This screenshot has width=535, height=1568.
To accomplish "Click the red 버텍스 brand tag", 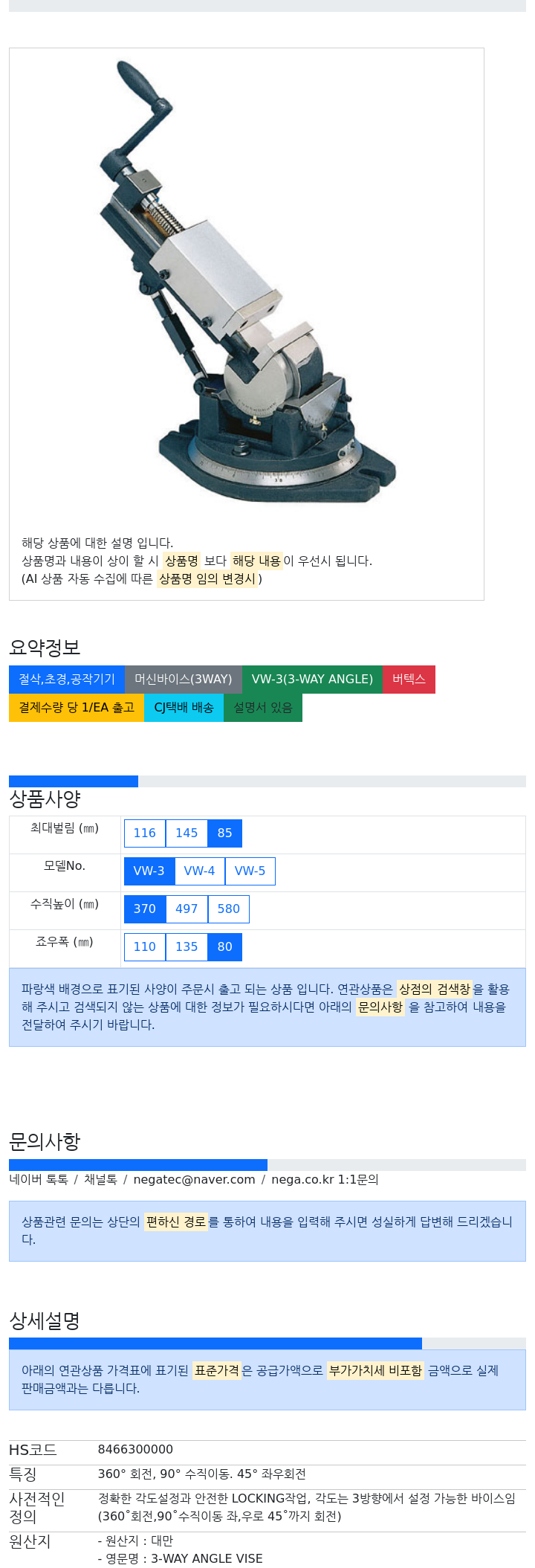I will tap(409, 680).
